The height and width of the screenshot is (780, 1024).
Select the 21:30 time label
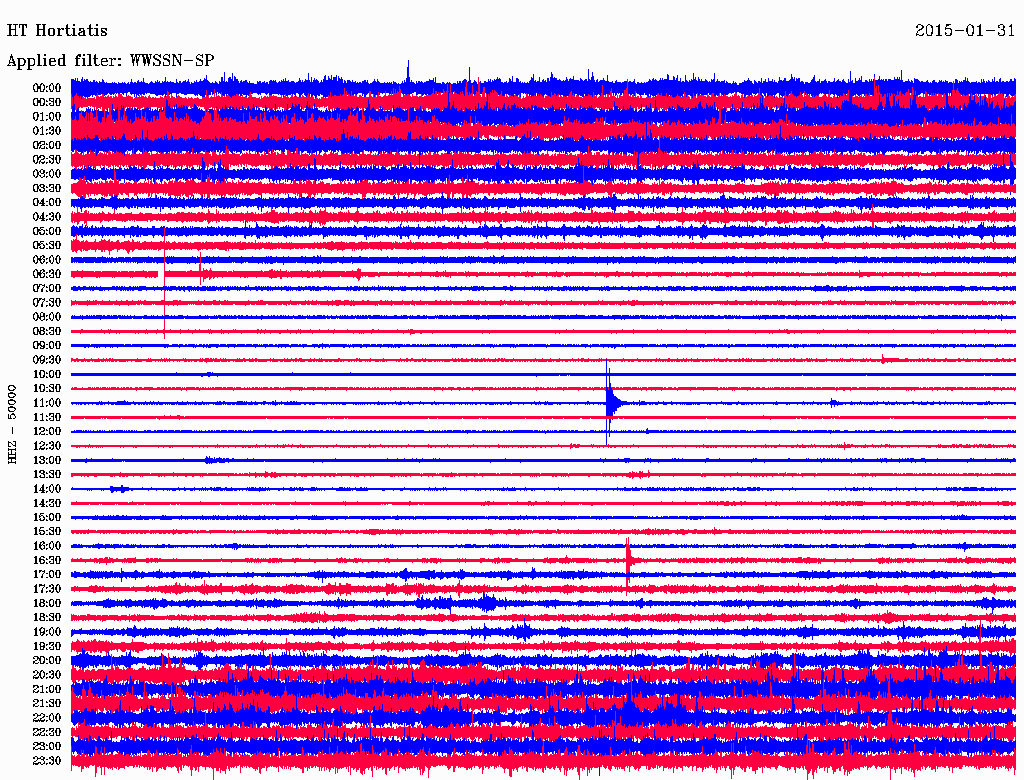click(x=47, y=704)
